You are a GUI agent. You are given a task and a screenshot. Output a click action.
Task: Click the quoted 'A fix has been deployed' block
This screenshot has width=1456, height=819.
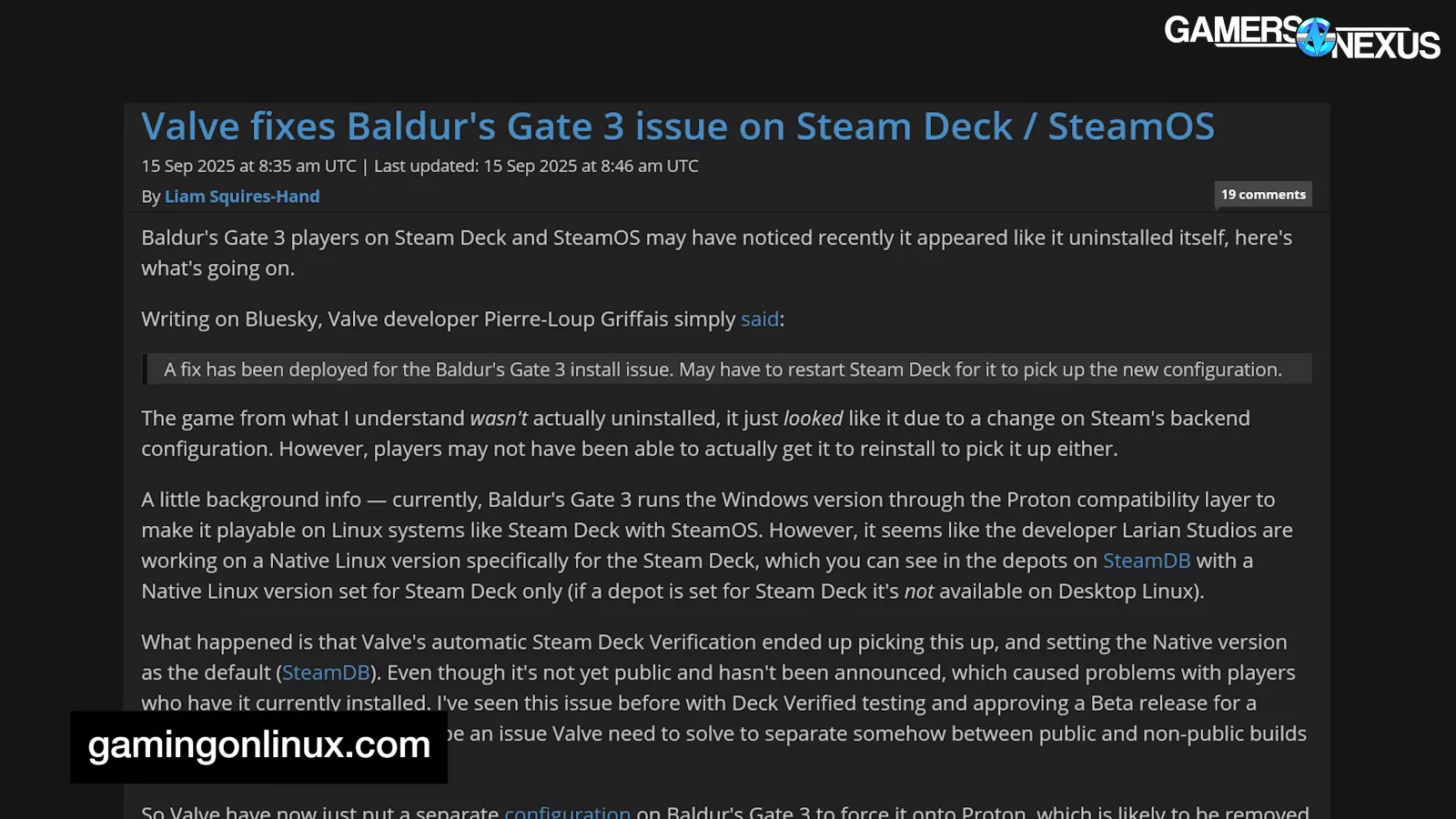click(727, 369)
